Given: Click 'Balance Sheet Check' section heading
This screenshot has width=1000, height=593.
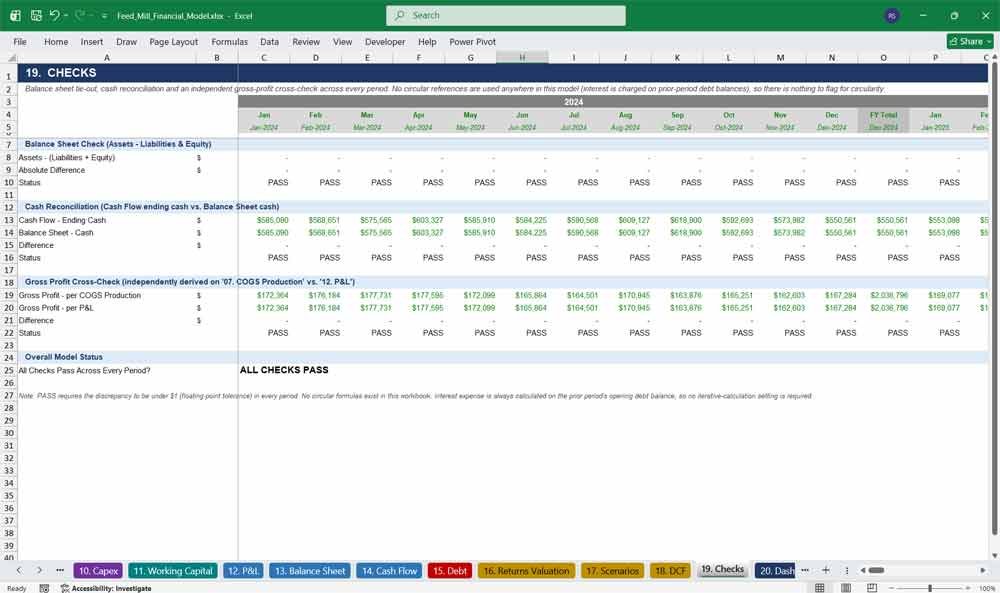Looking at the screenshot, I should click(118, 144).
